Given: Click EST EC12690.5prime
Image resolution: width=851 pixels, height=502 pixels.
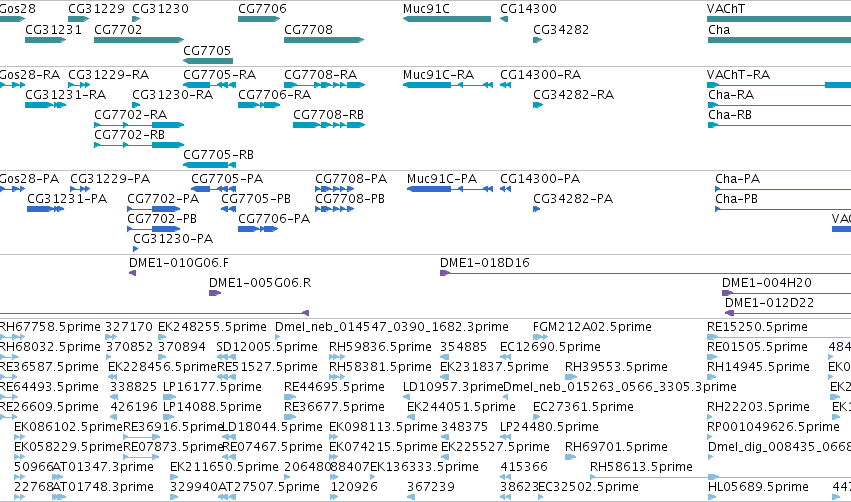Looking at the screenshot, I should click(505, 357).
